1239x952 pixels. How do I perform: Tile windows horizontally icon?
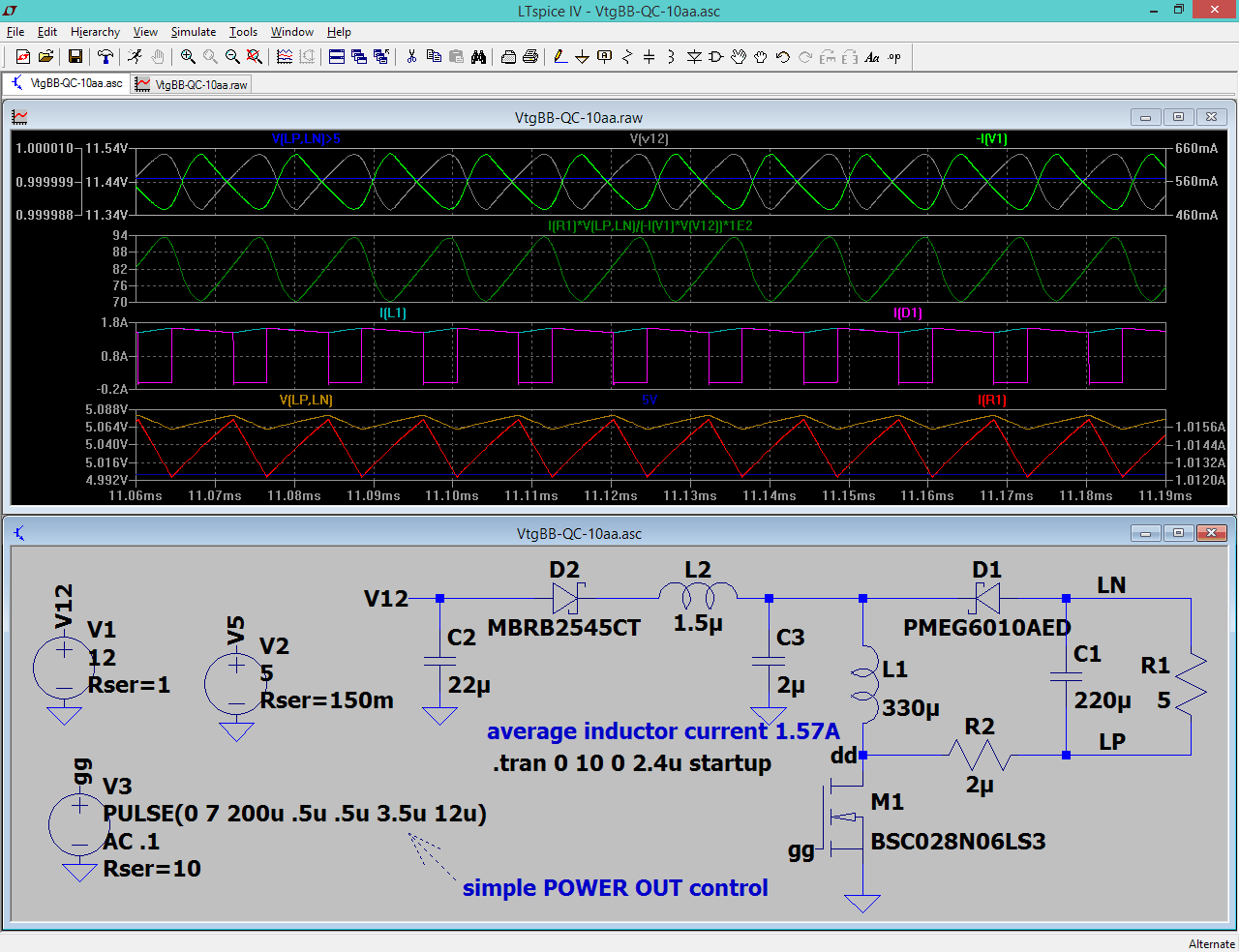click(x=337, y=57)
